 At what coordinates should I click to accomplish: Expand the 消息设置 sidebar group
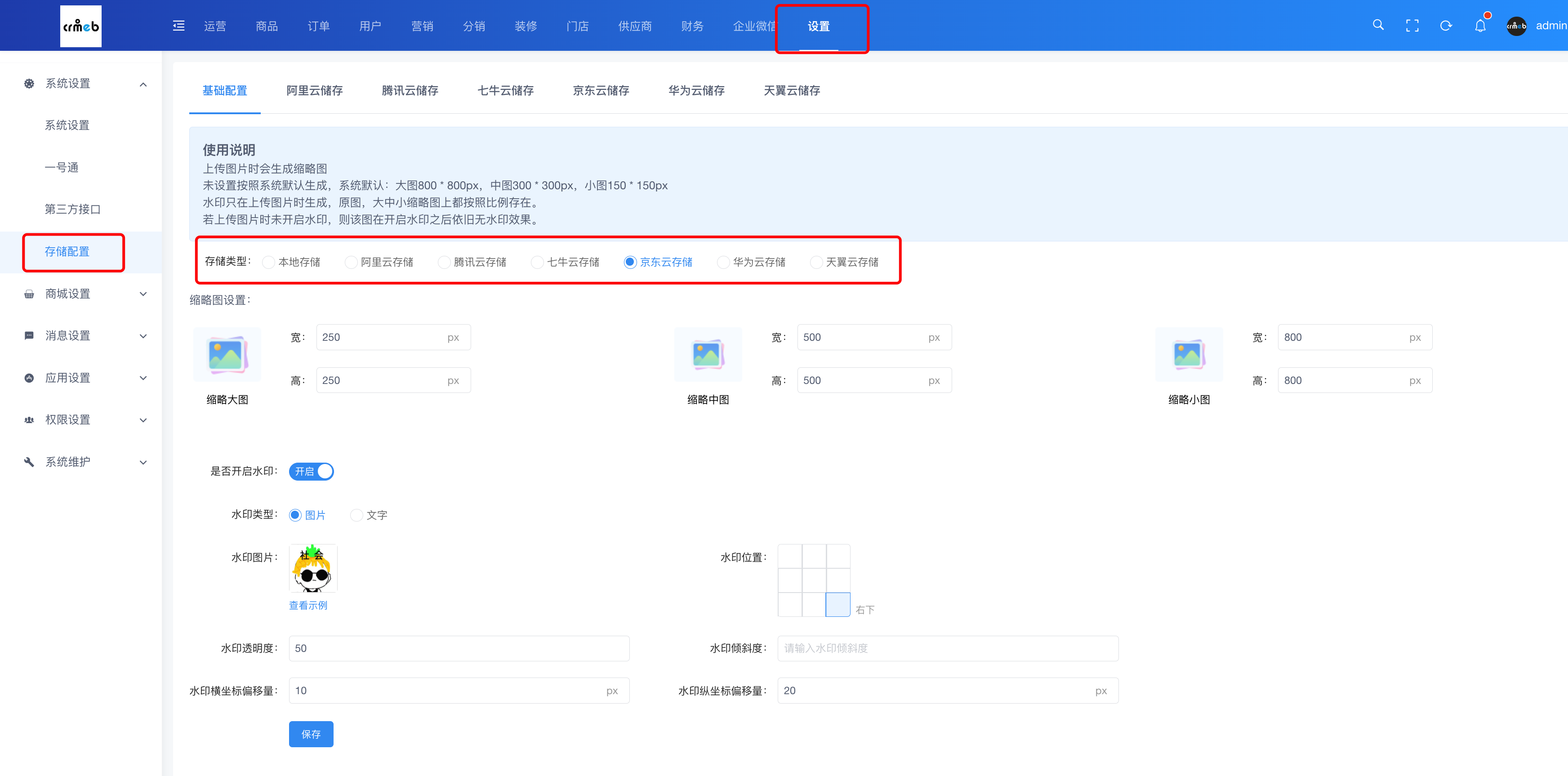pos(143,336)
